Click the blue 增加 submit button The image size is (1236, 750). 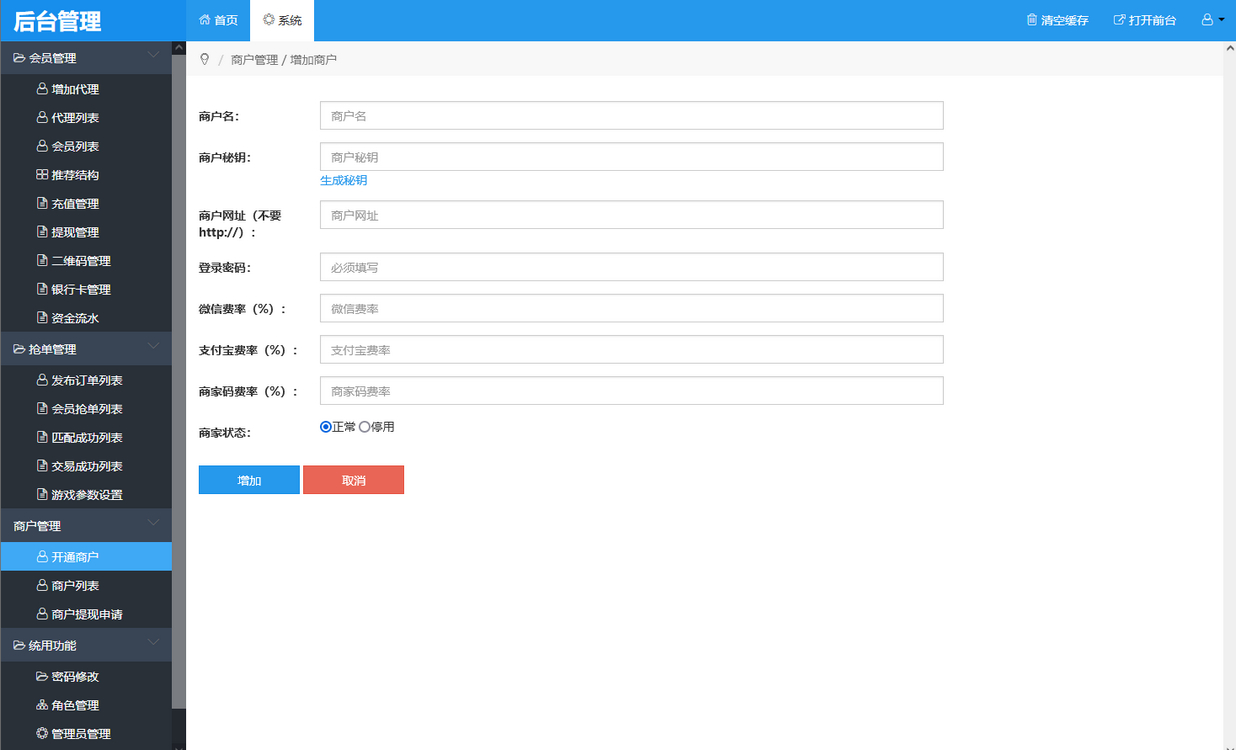point(249,480)
